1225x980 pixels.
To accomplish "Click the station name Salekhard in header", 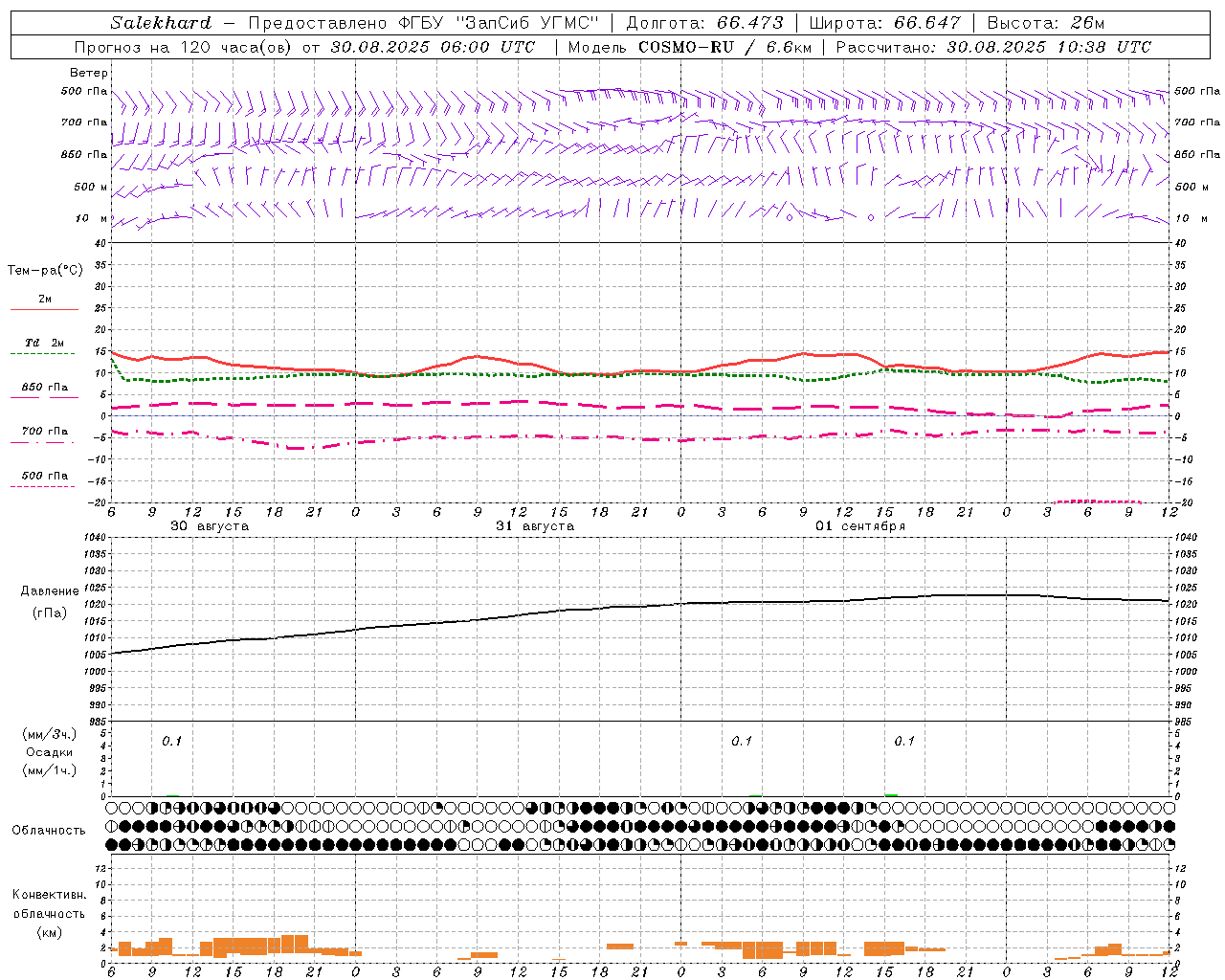I will pyautogui.click(x=161, y=23).
